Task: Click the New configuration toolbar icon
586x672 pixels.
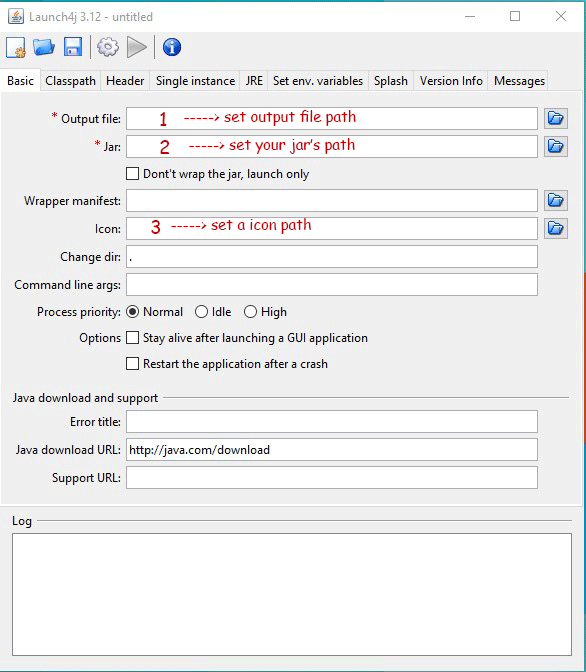Action: coord(16,47)
